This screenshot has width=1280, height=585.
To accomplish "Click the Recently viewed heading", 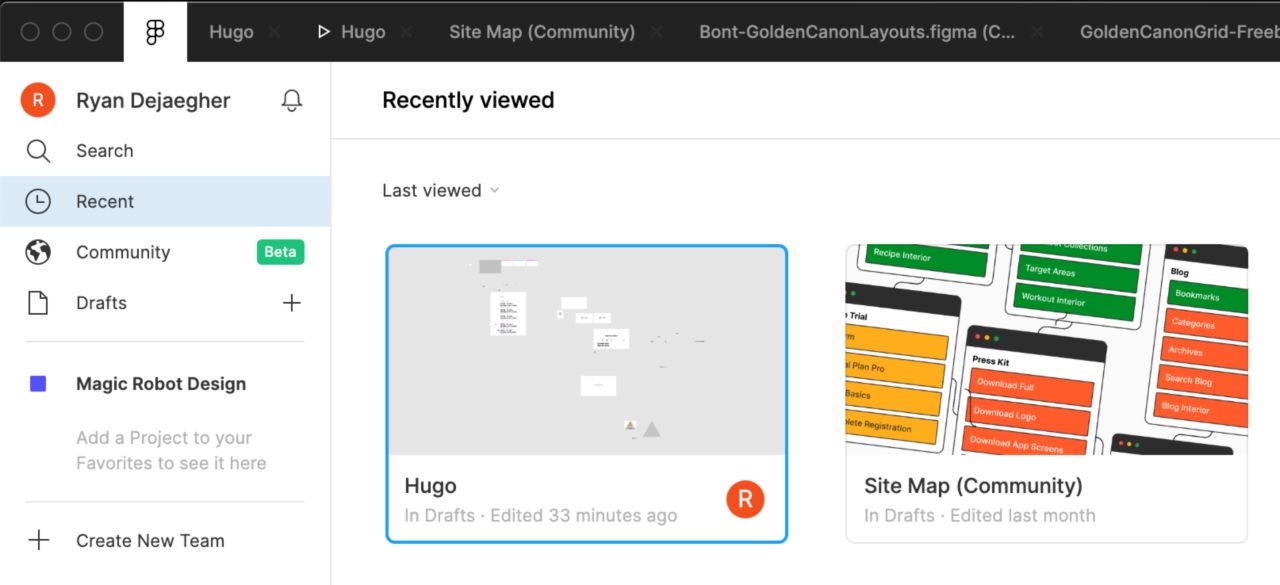I will click(468, 100).
